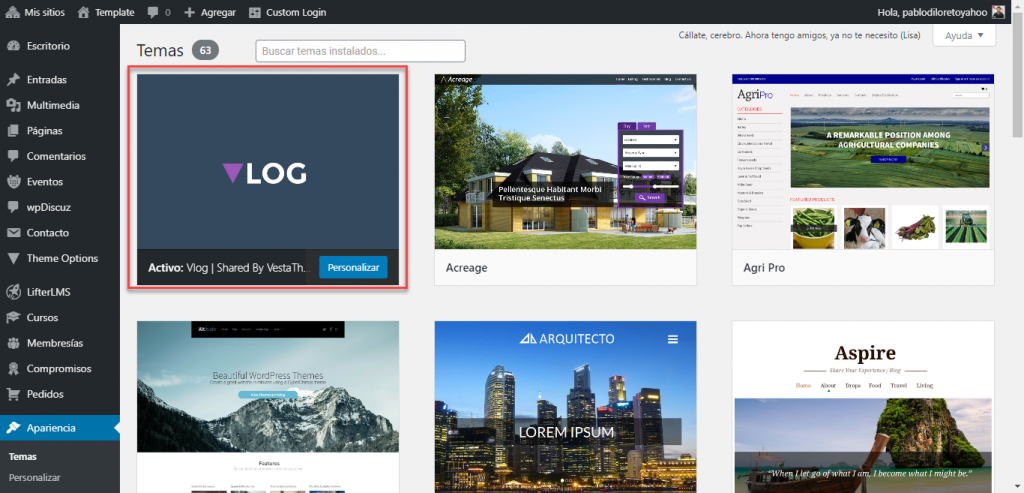1024x493 pixels.
Task: Select the Agri Pro theme thumbnail
Action: 863,161
